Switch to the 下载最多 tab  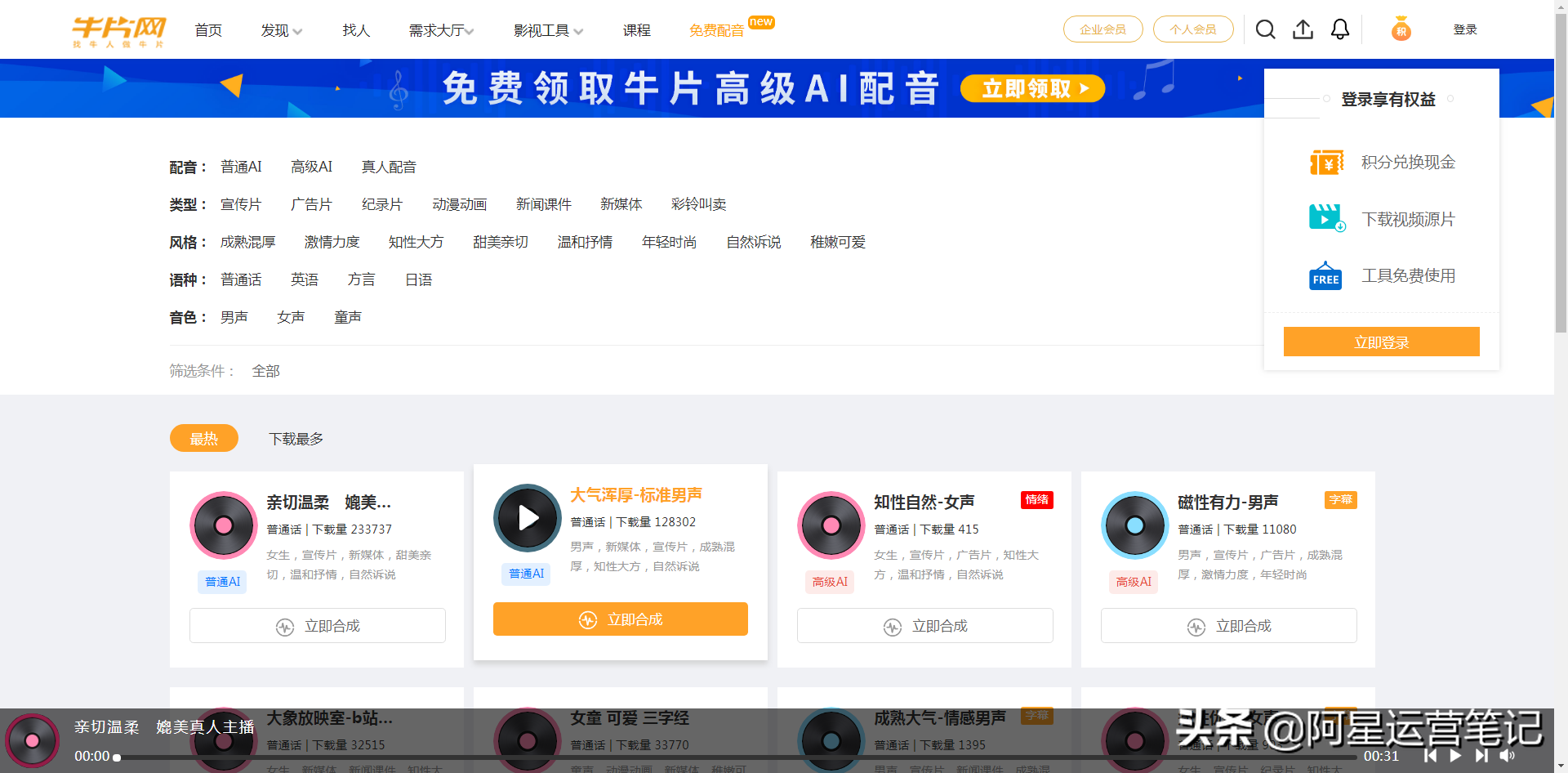pyautogui.click(x=296, y=438)
